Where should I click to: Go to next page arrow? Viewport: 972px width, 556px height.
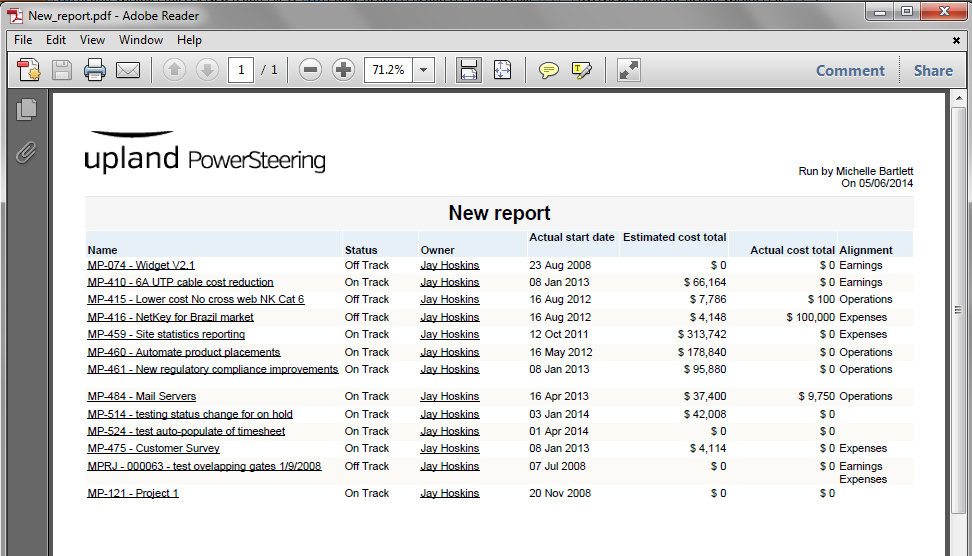coord(208,69)
